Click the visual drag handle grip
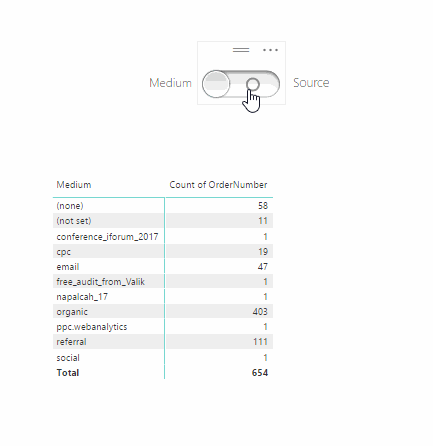Screen dimensions: 433x446 [241, 50]
